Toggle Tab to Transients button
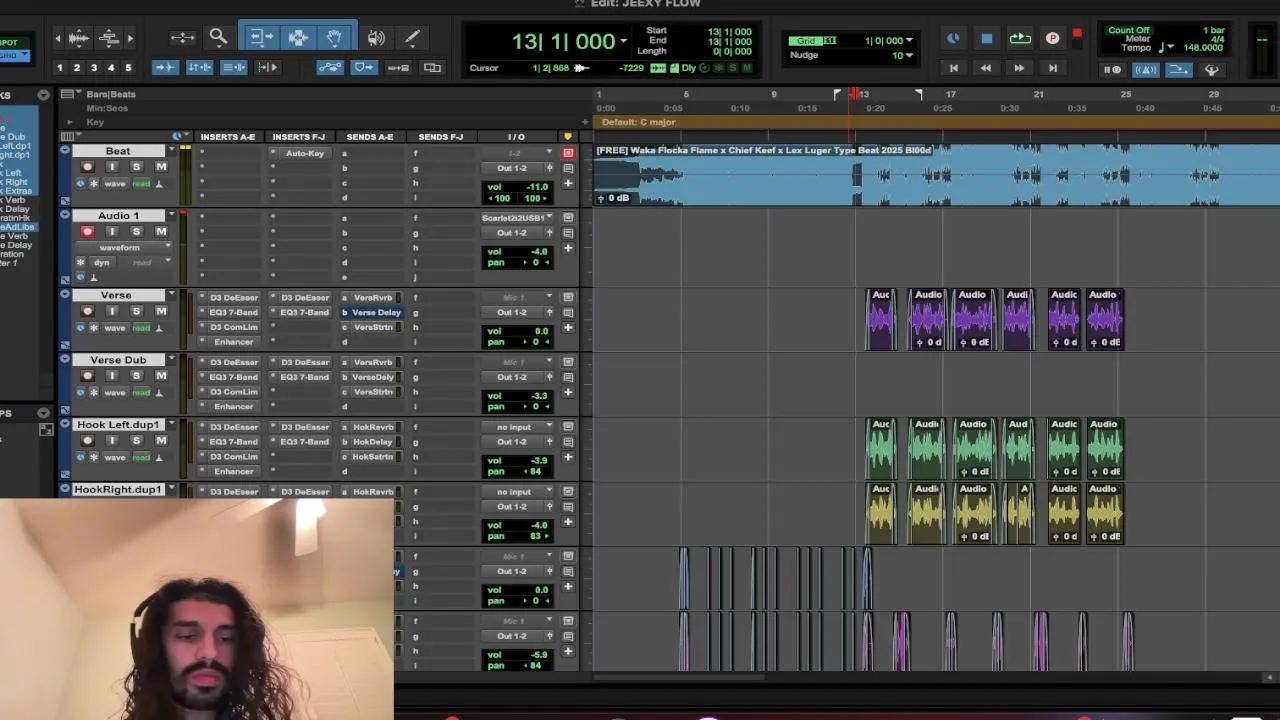This screenshot has height=720, width=1280. (165, 68)
